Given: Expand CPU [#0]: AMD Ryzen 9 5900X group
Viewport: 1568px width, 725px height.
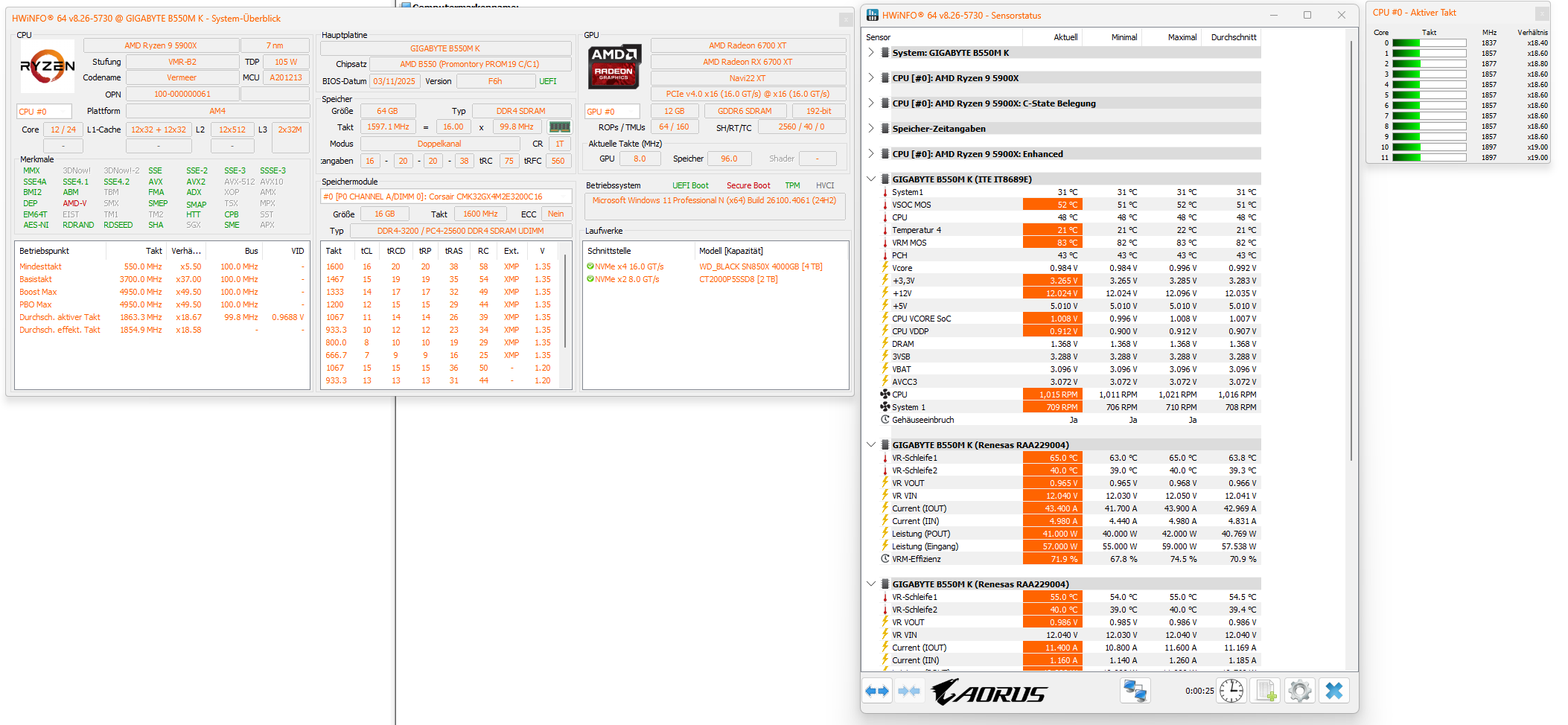Looking at the screenshot, I should (x=871, y=78).
